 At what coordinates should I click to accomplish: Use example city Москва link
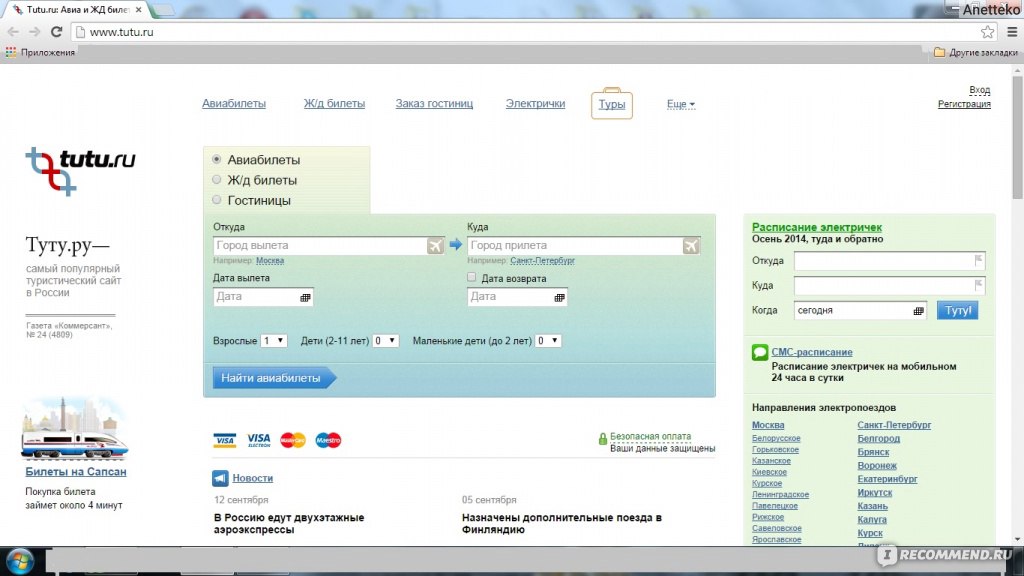tap(270, 261)
